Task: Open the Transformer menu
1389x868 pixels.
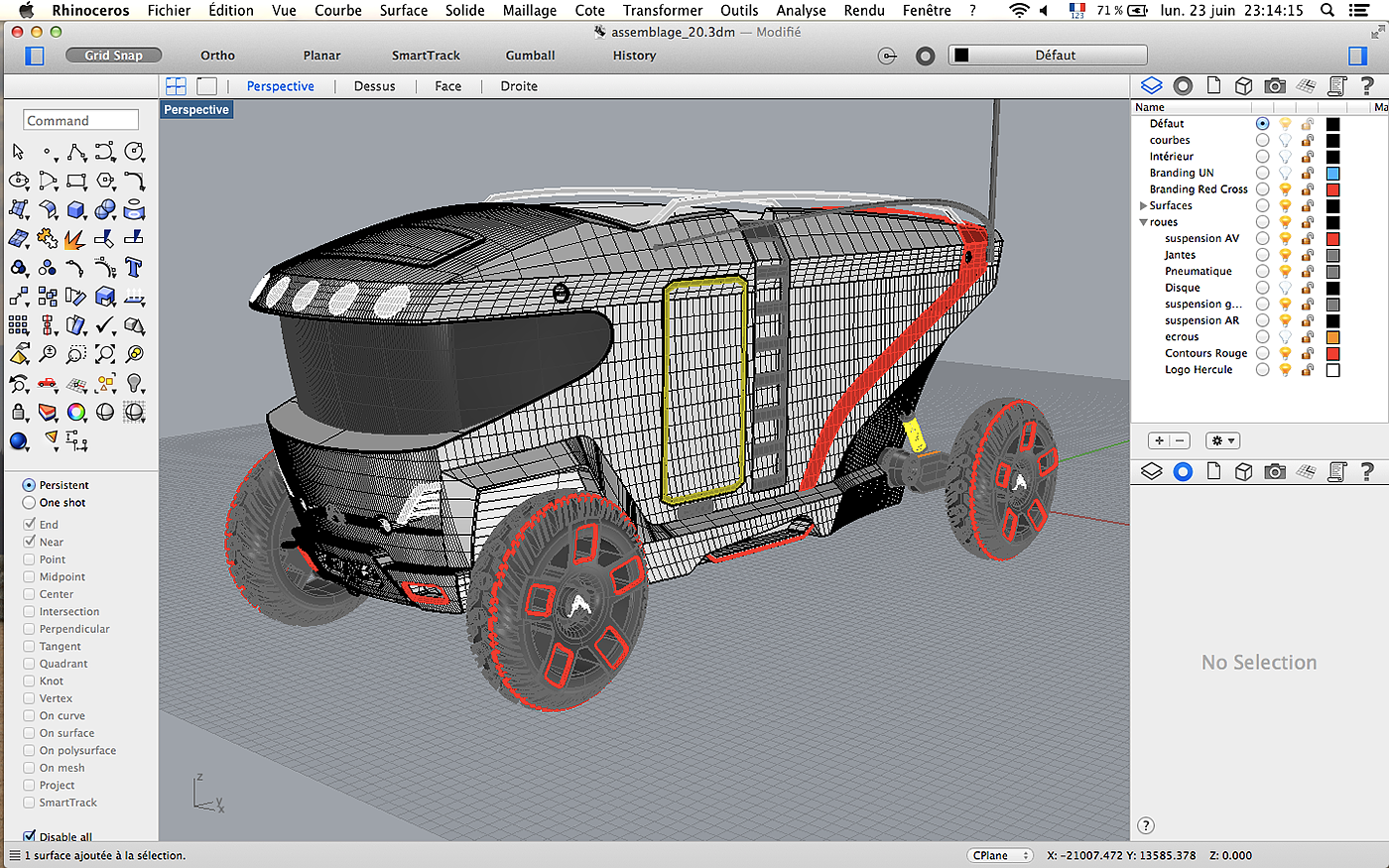Action: click(x=662, y=10)
